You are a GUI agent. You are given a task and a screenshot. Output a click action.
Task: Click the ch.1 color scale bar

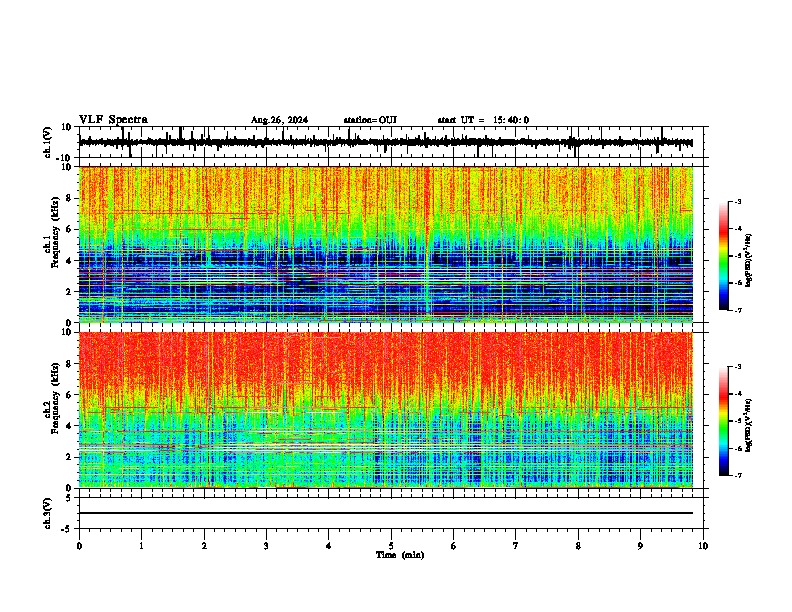point(724,255)
